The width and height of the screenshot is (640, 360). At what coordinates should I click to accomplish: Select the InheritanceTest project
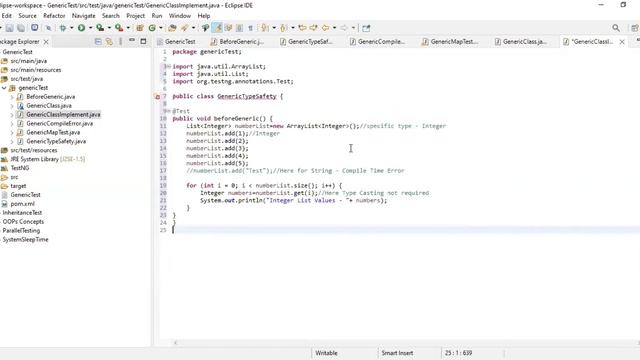(22, 213)
